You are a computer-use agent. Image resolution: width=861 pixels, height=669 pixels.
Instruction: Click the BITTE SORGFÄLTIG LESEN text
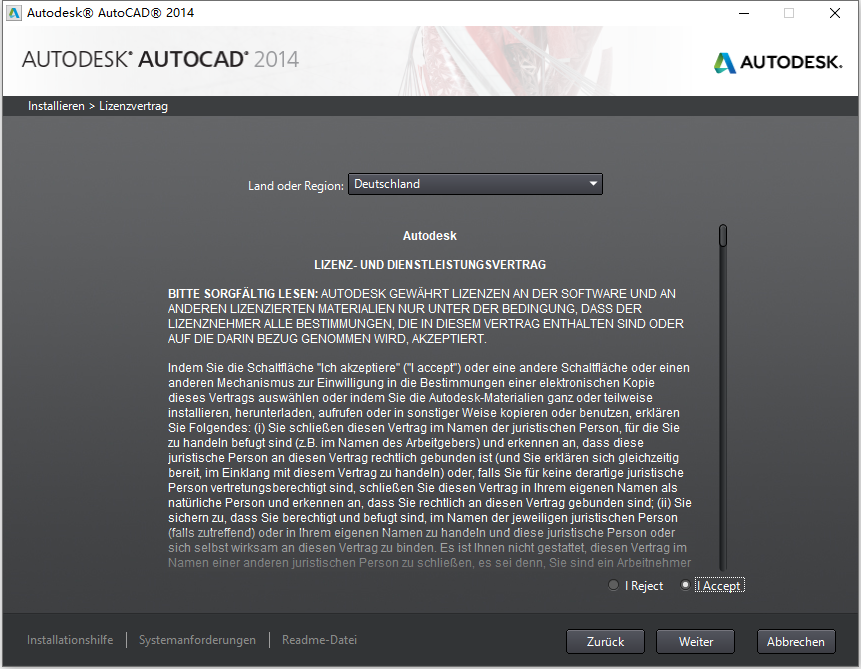tap(243, 294)
